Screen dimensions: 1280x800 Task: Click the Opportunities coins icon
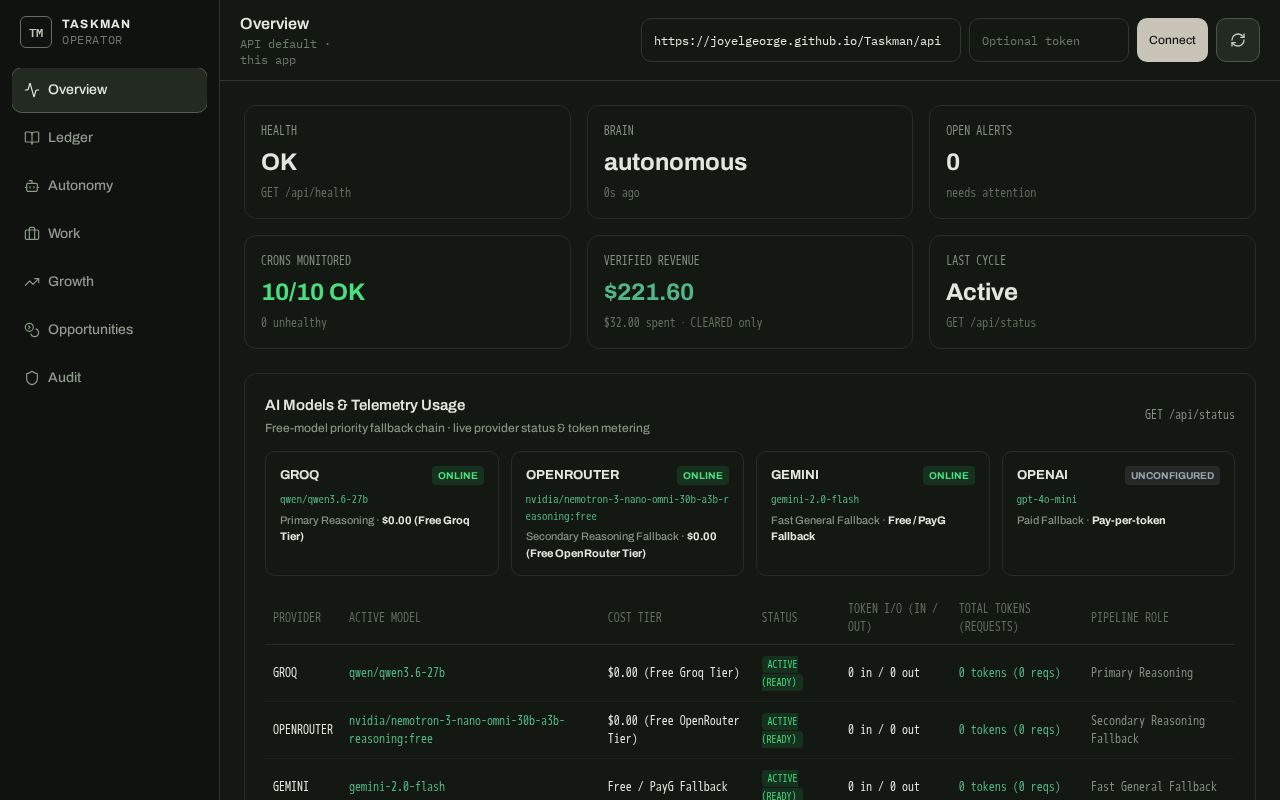(x=32, y=330)
